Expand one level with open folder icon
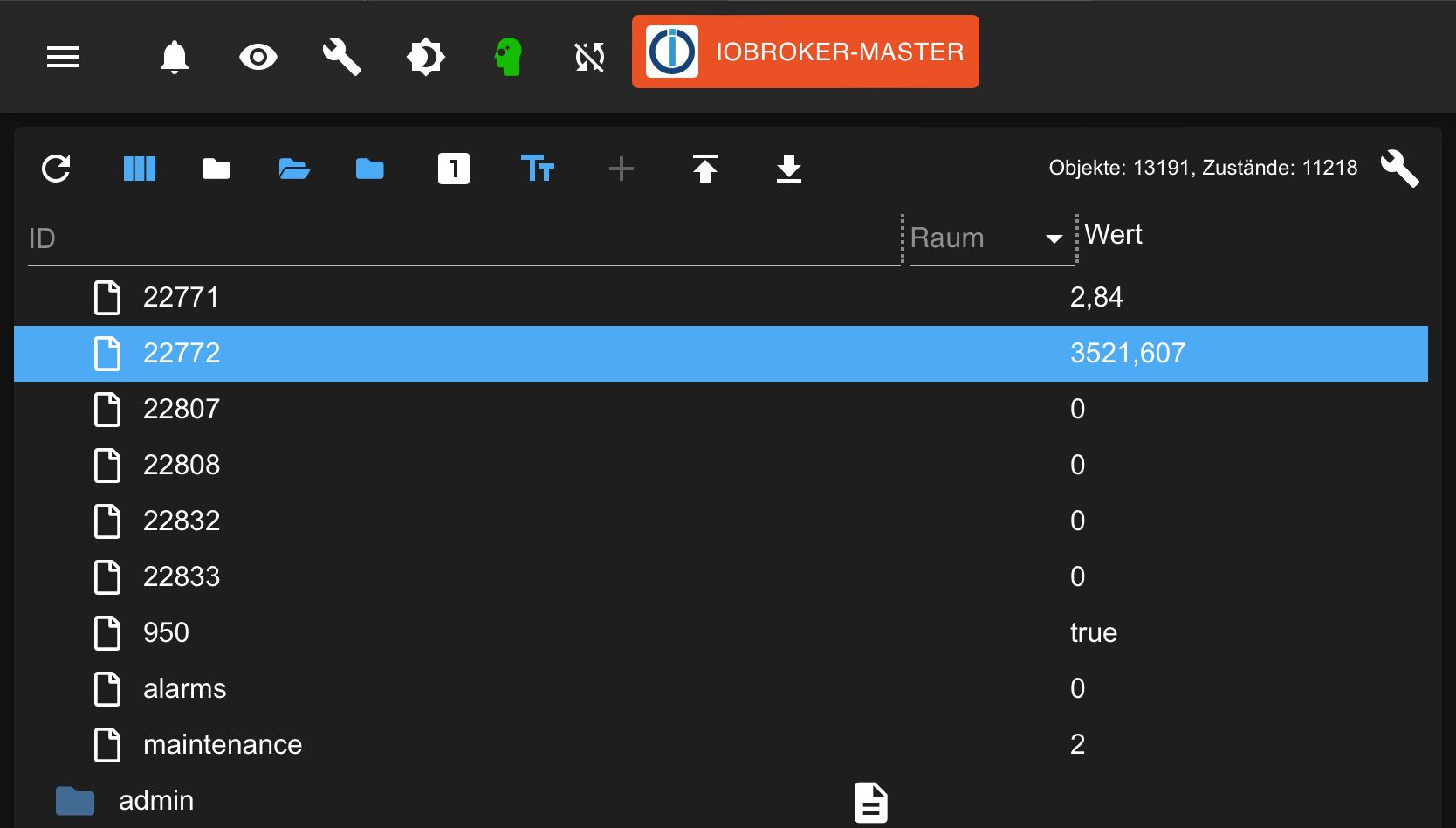The height and width of the screenshot is (828, 1456). coord(294,169)
